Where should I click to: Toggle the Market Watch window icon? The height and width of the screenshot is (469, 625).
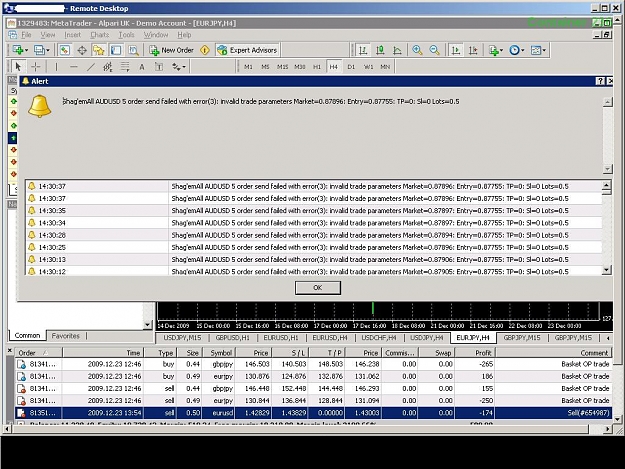(65, 50)
